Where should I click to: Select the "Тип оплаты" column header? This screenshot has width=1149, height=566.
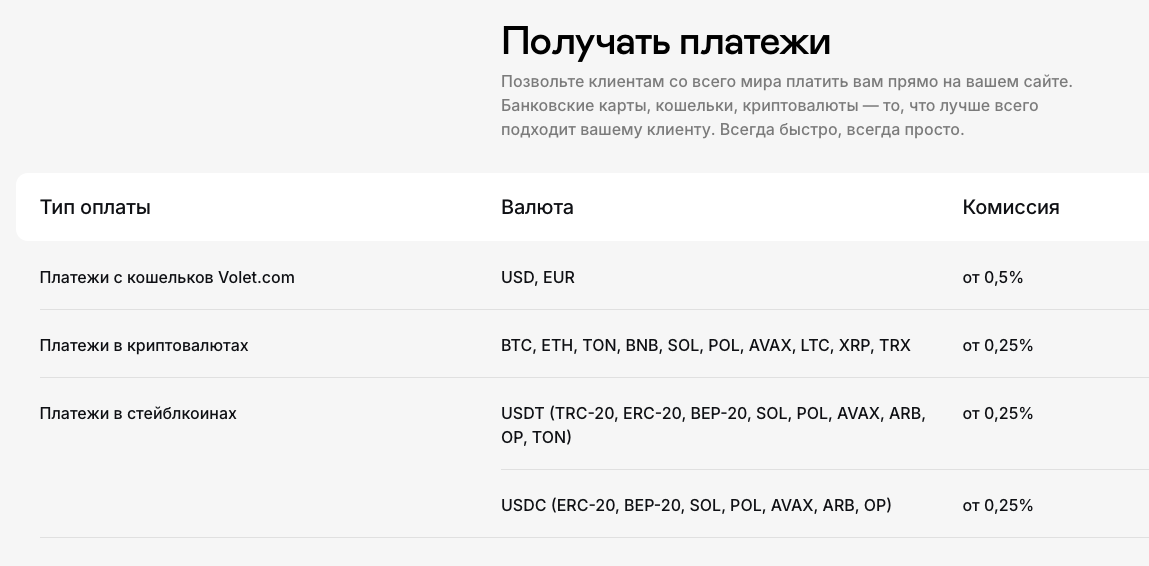95,208
